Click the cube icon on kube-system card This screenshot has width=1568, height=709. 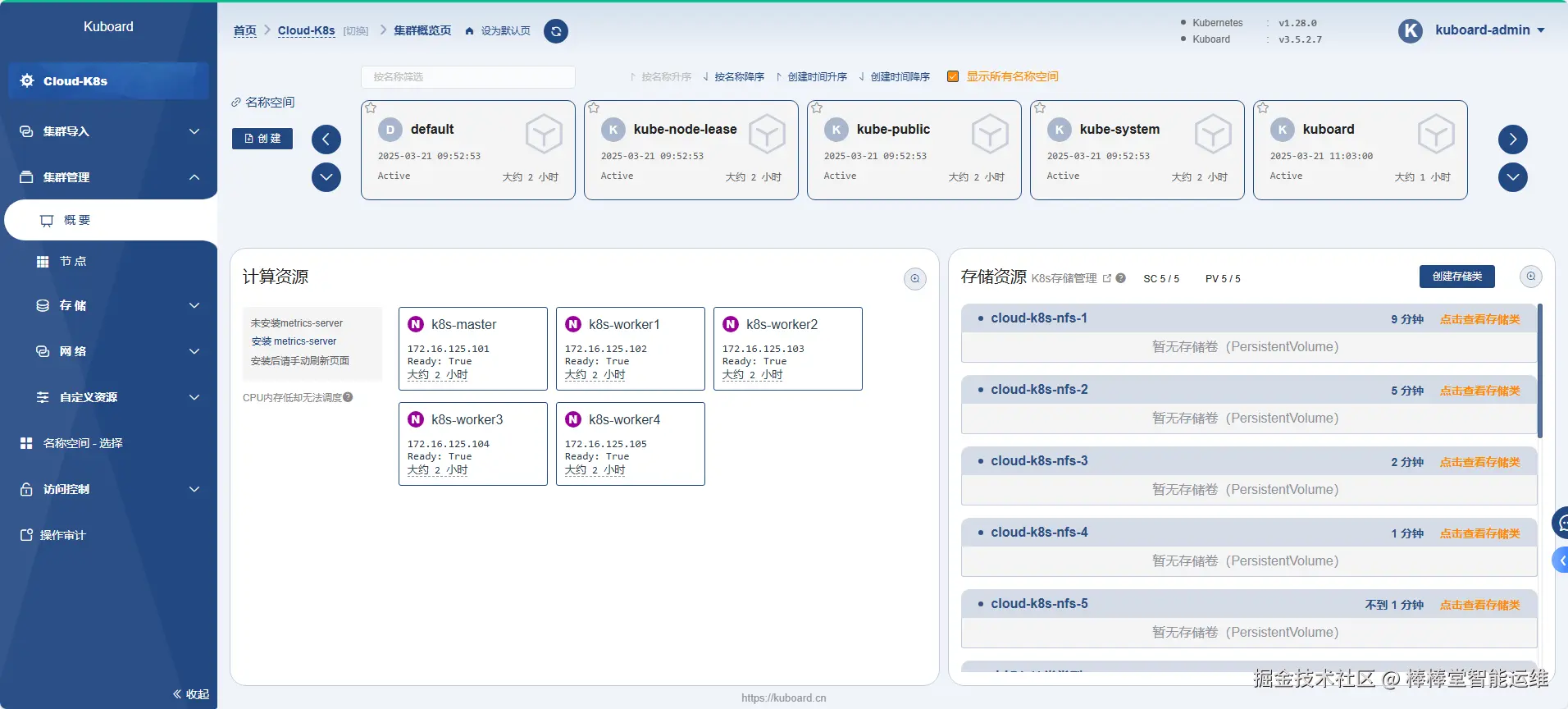tap(1213, 134)
